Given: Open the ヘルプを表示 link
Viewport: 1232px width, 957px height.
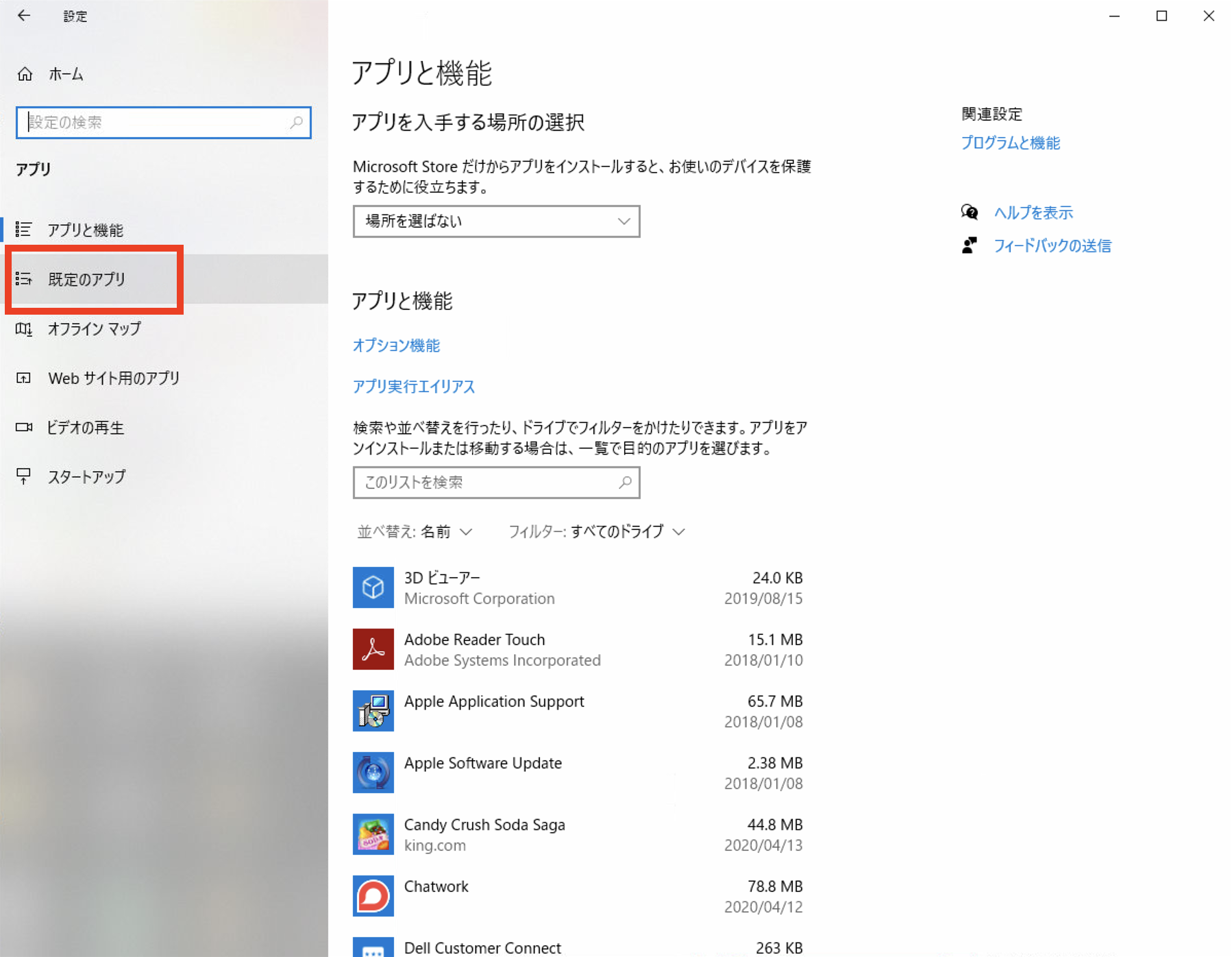Looking at the screenshot, I should tap(1033, 213).
